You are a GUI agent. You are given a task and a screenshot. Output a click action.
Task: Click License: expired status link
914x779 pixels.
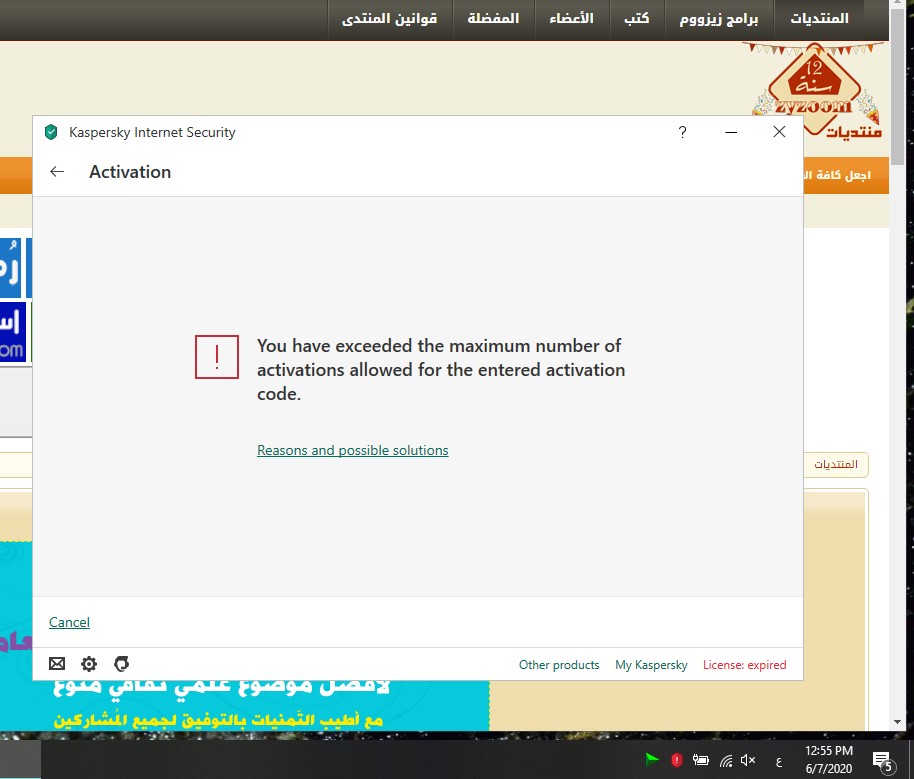click(744, 665)
